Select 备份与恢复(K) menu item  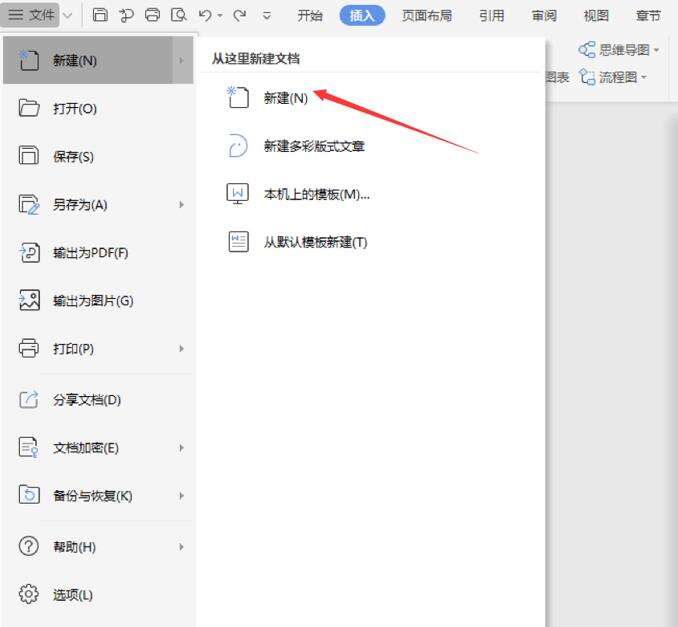[98, 496]
